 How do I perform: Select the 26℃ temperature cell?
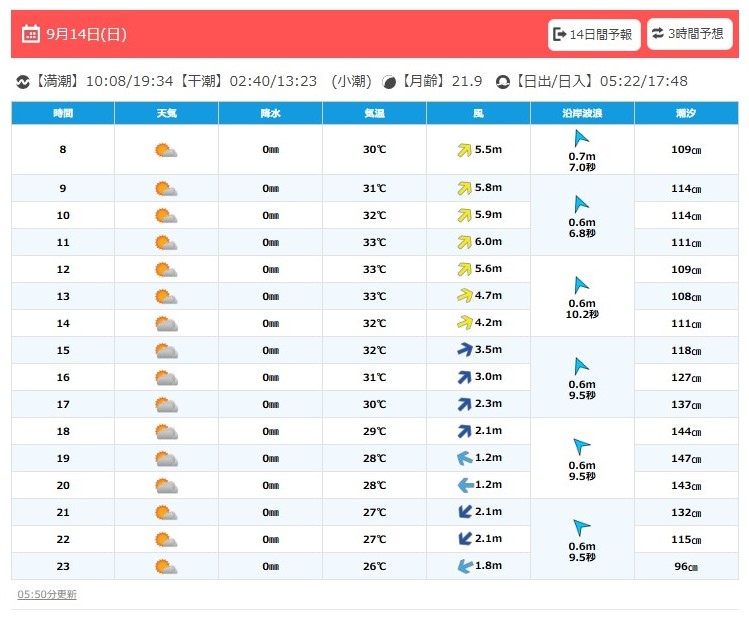click(x=374, y=566)
